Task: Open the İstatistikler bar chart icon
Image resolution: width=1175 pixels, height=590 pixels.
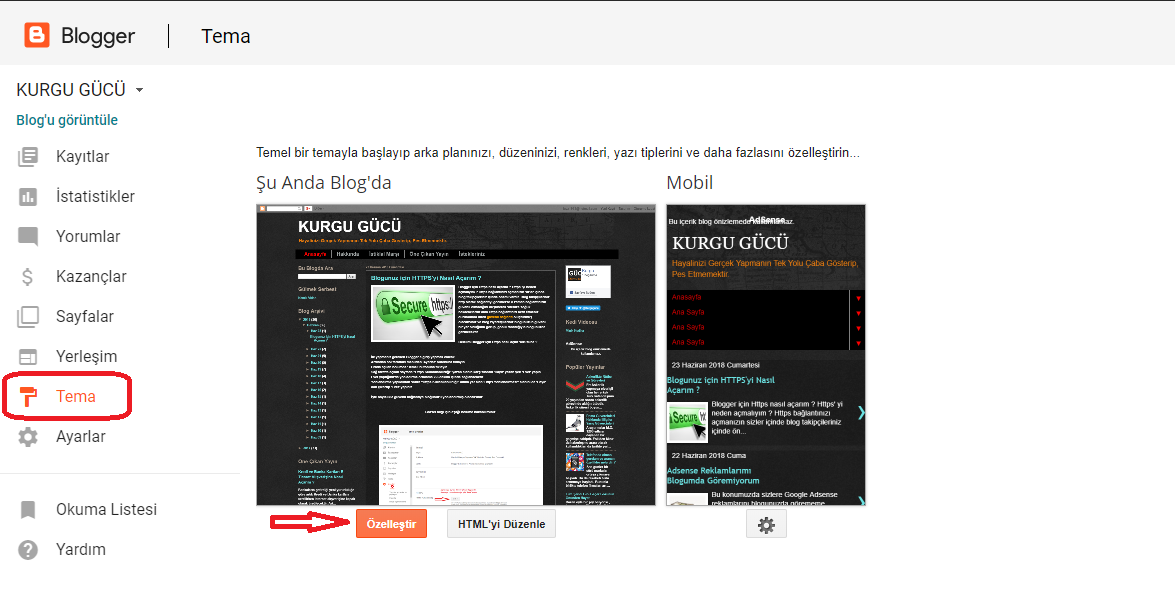Action: (28, 196)
